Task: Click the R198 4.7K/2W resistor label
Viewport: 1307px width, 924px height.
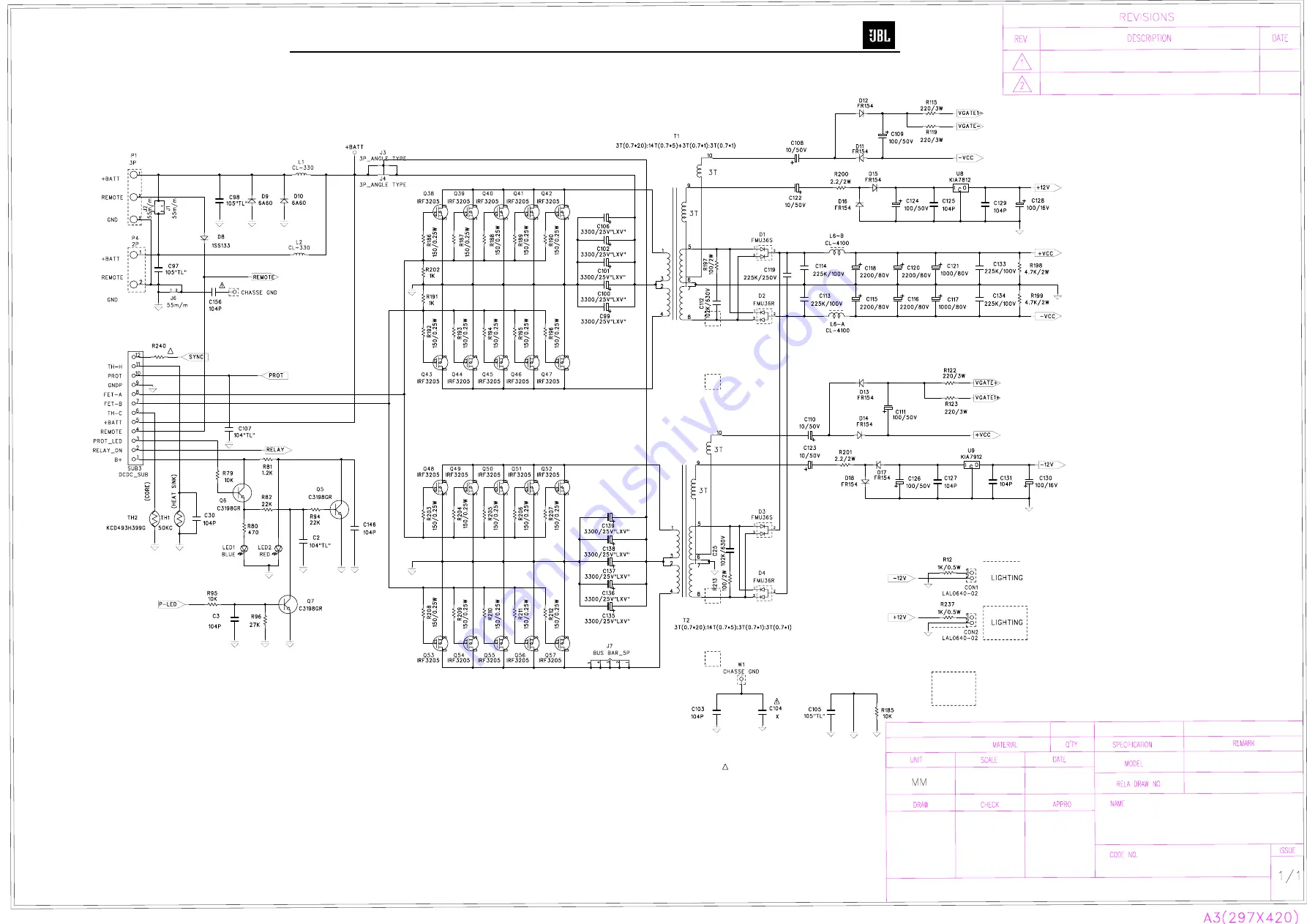Action: pyautogui.click(x=1036, y=268)
